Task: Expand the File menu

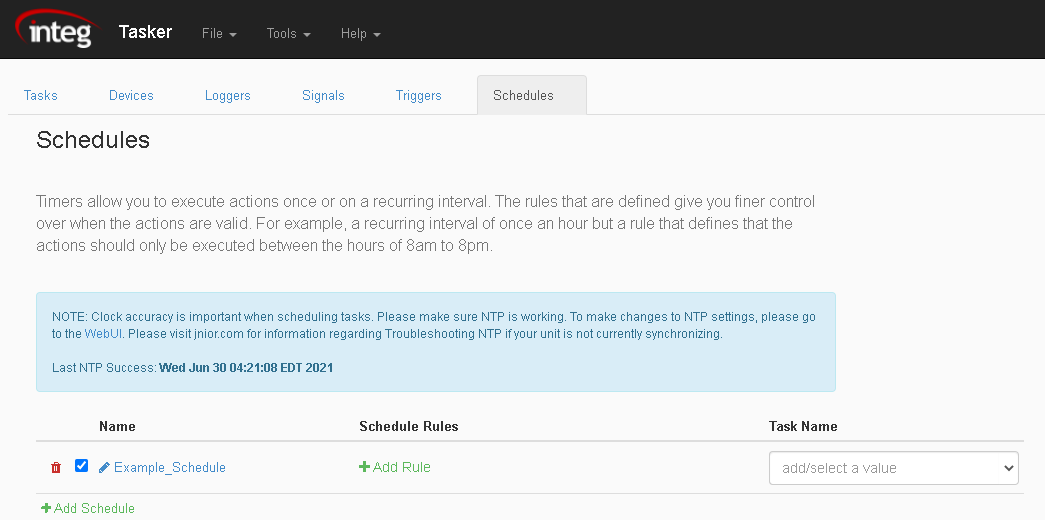Action: 219,33
